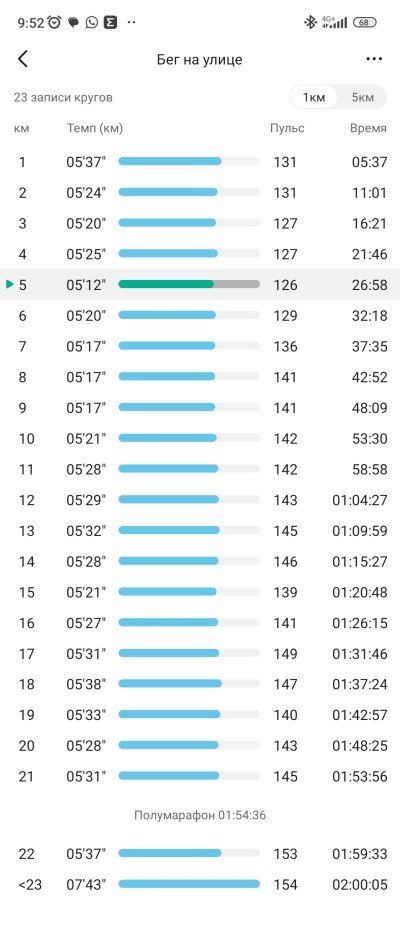Tap the Полумарафон 01:54:36 label
Image resolution: width=400 pixels, height=943 pixels.
(200, 816)
